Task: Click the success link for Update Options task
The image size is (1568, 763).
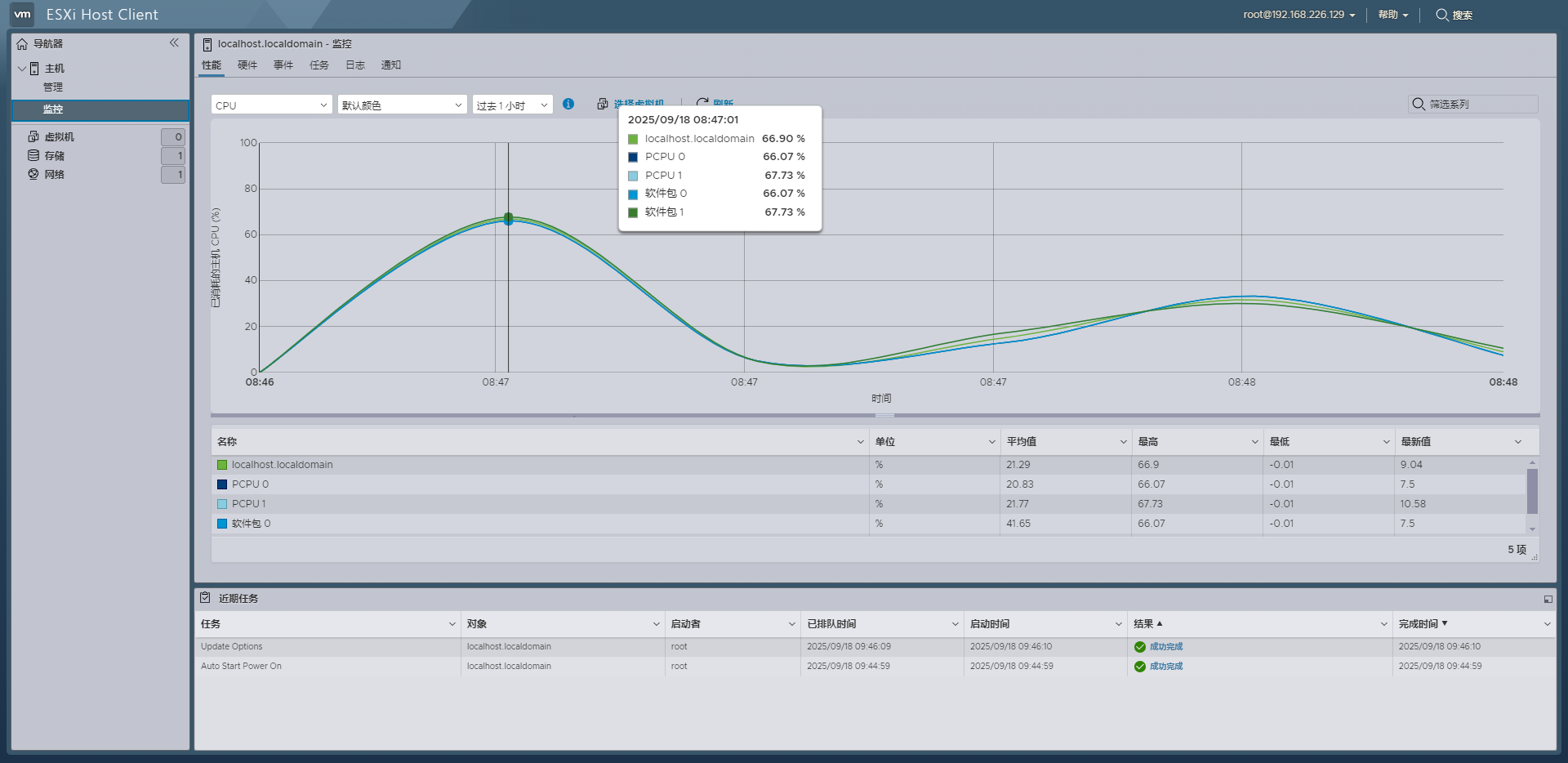Action: 1165,647
